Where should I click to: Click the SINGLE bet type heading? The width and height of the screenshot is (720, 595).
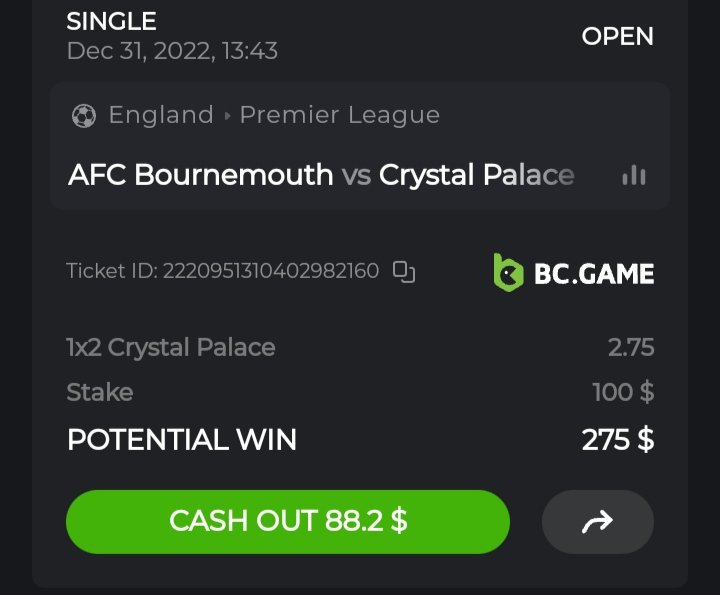coord(111,21)
